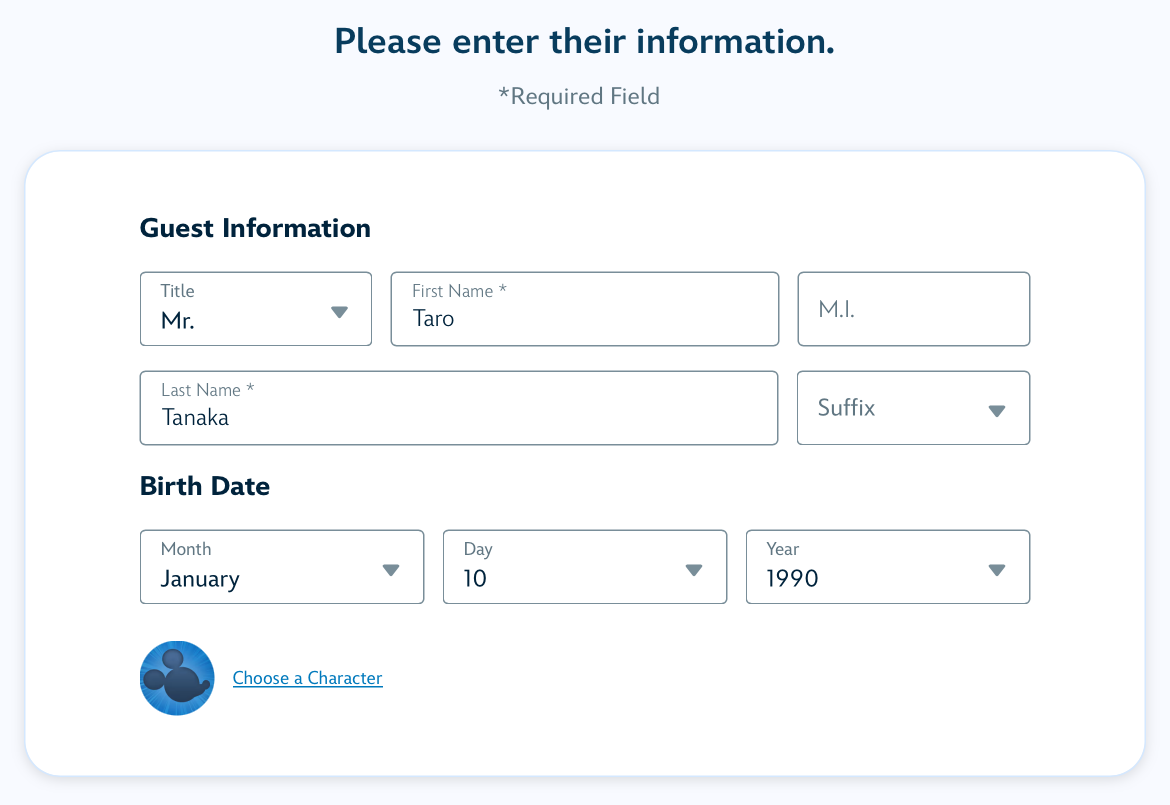Click the Day field's down arrow
1170x805 pixels.
[x=694, y=570]
